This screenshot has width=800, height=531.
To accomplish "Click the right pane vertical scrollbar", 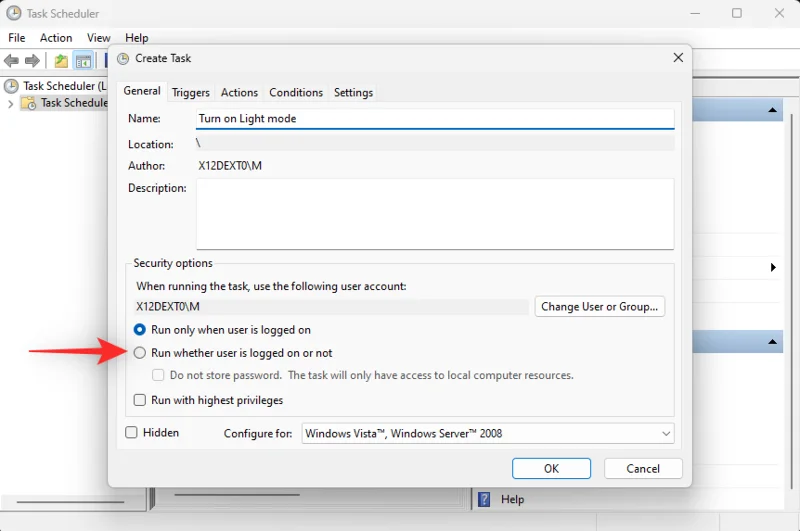I will coord(791,301).
